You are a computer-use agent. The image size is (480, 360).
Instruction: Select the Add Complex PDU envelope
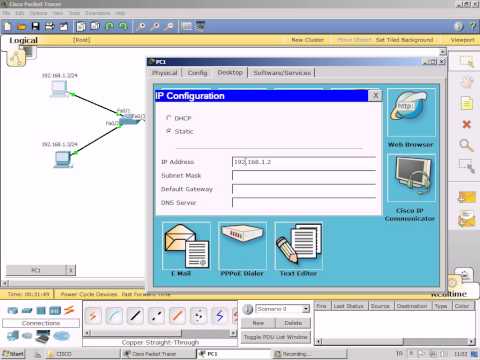pos(467,219)
